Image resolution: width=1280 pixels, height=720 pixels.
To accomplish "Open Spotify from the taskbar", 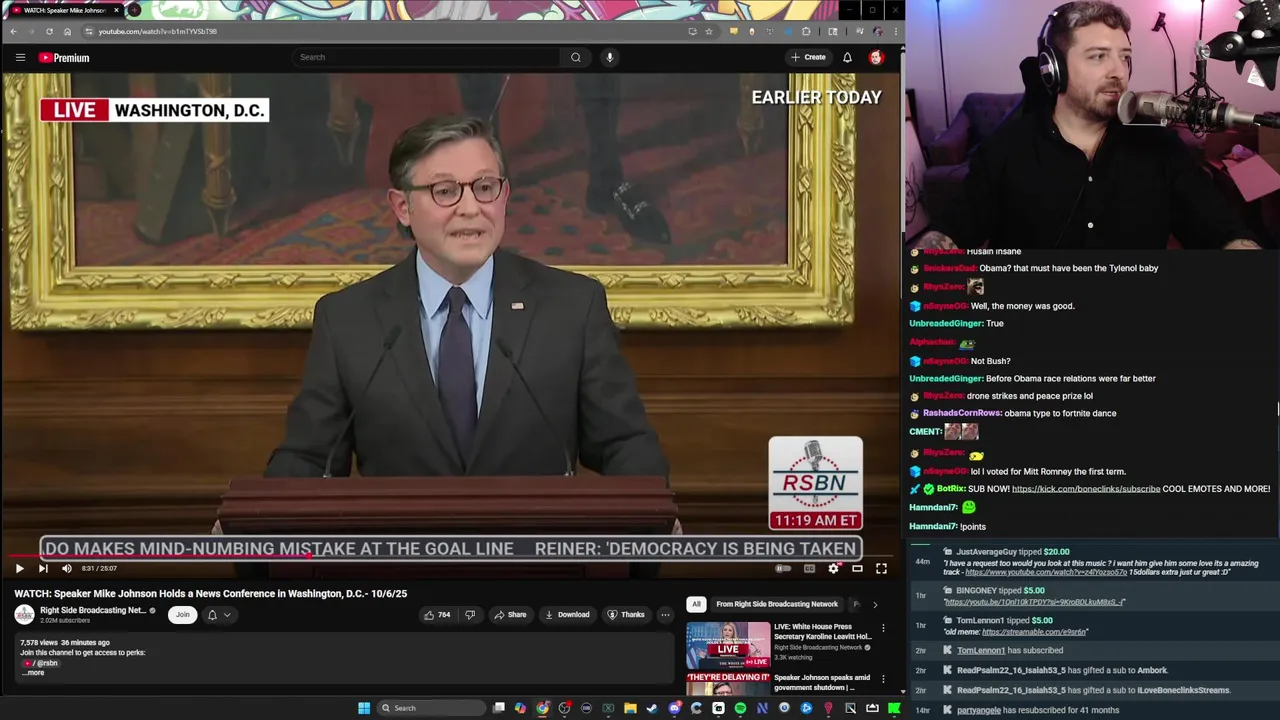I will click(740, 708).
